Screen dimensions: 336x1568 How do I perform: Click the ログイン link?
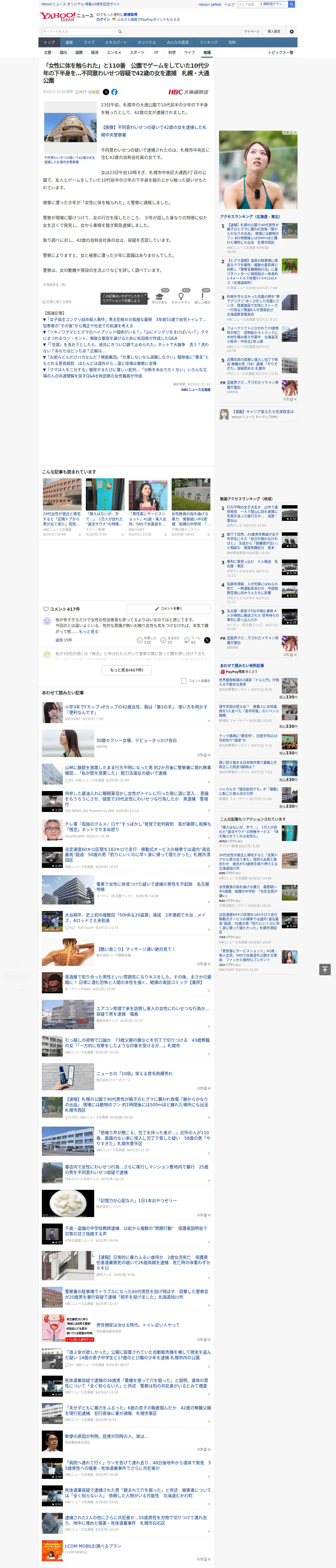103,20
